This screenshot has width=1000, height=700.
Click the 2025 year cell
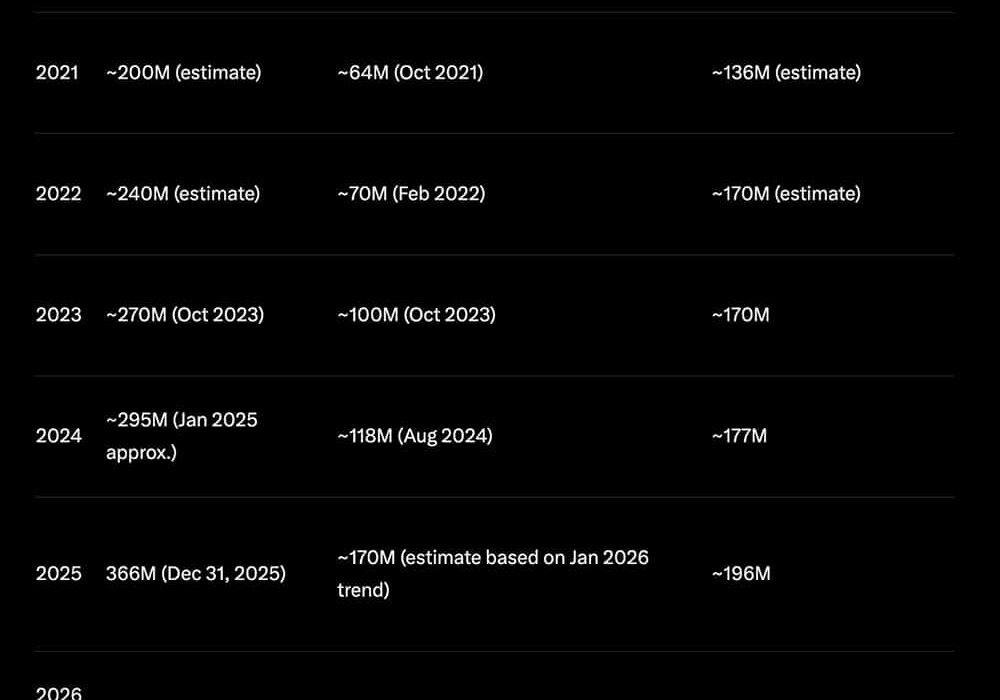pyautogui.click(x=58, y=574)
